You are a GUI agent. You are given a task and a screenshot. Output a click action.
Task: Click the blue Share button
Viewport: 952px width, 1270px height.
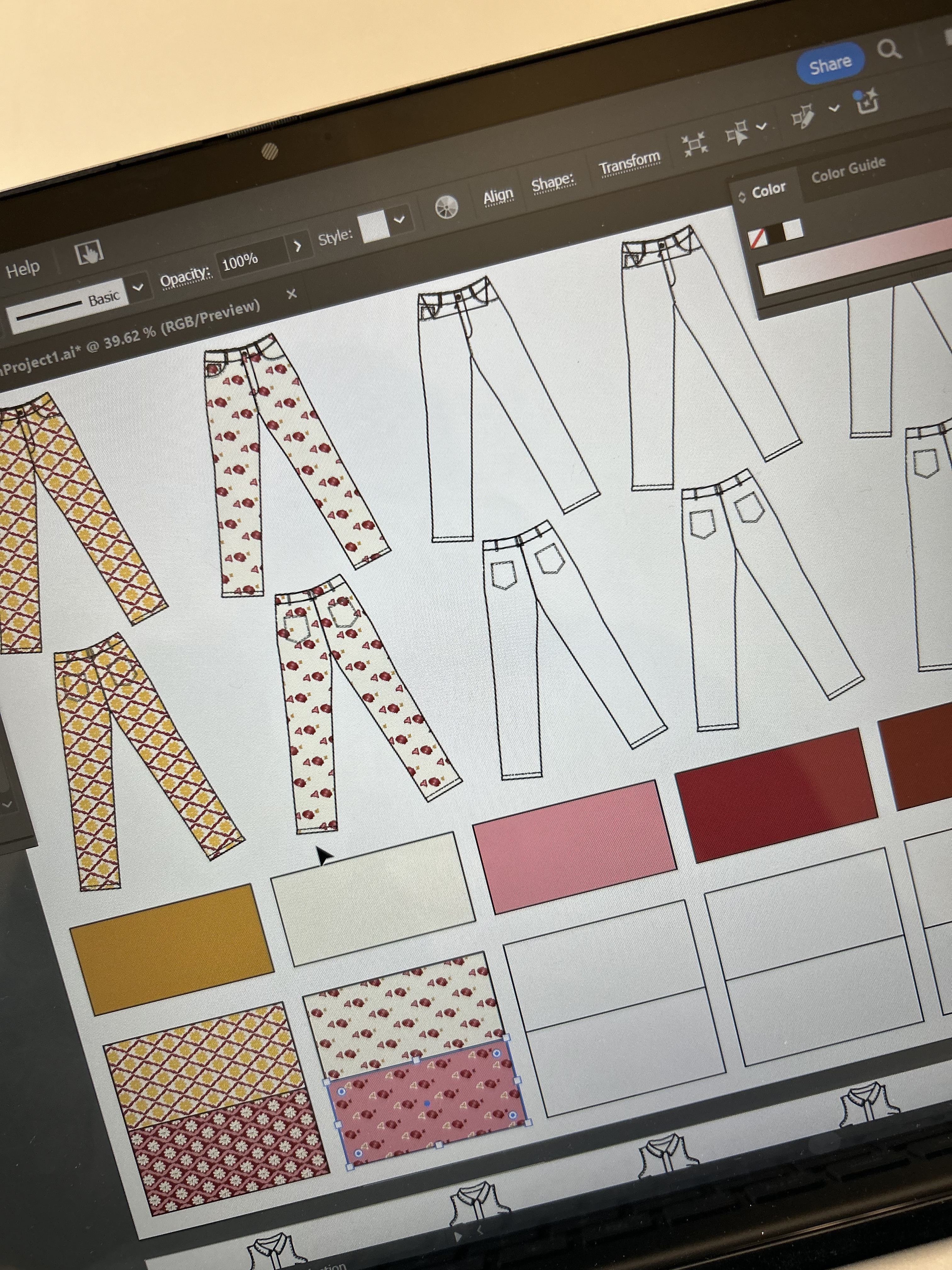pos(830,64)
